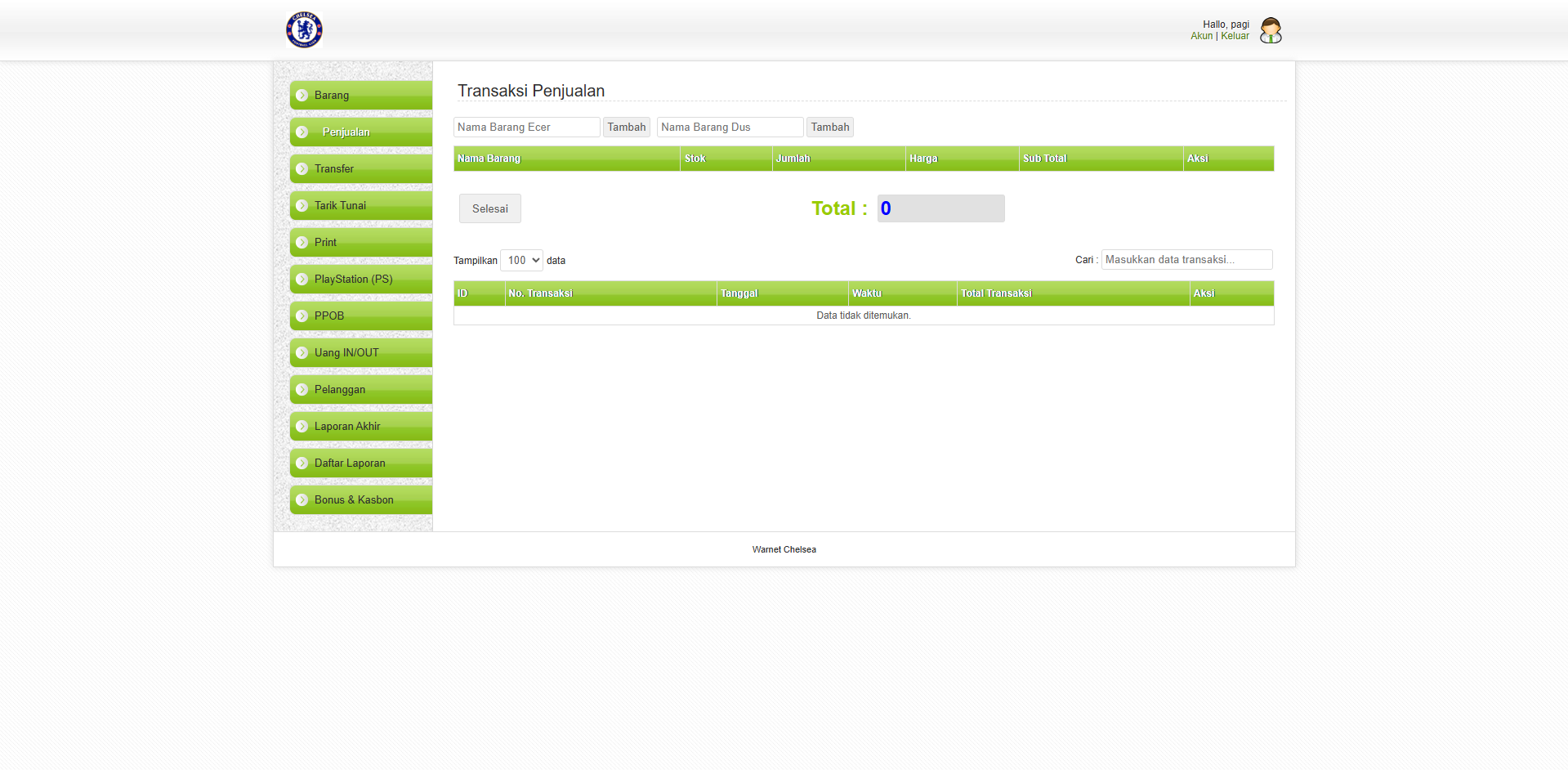Open the Akun link
Viewport: 1568px width, 770px height.
coord(1201,36)
